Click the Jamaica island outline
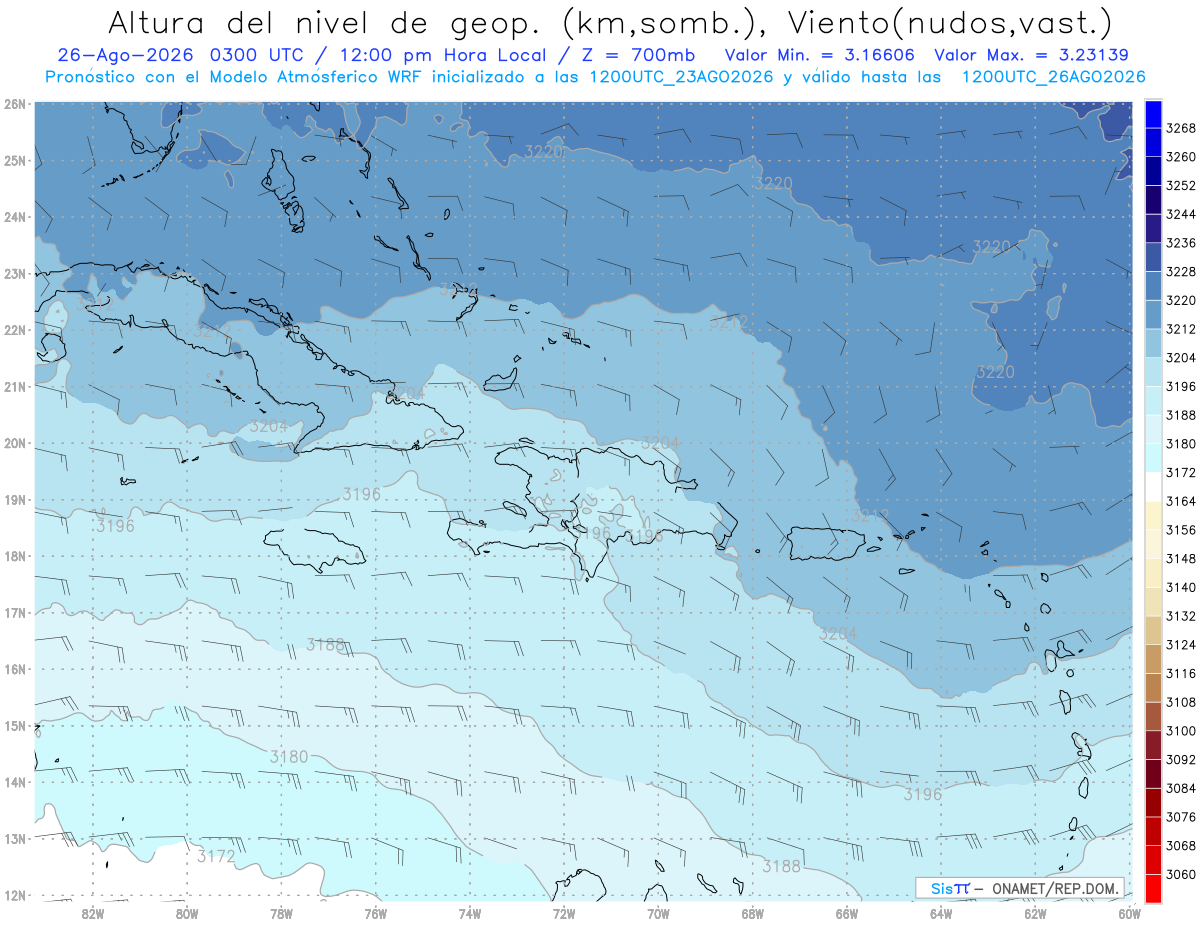The image size is (1200, 927). click(315, 550)
